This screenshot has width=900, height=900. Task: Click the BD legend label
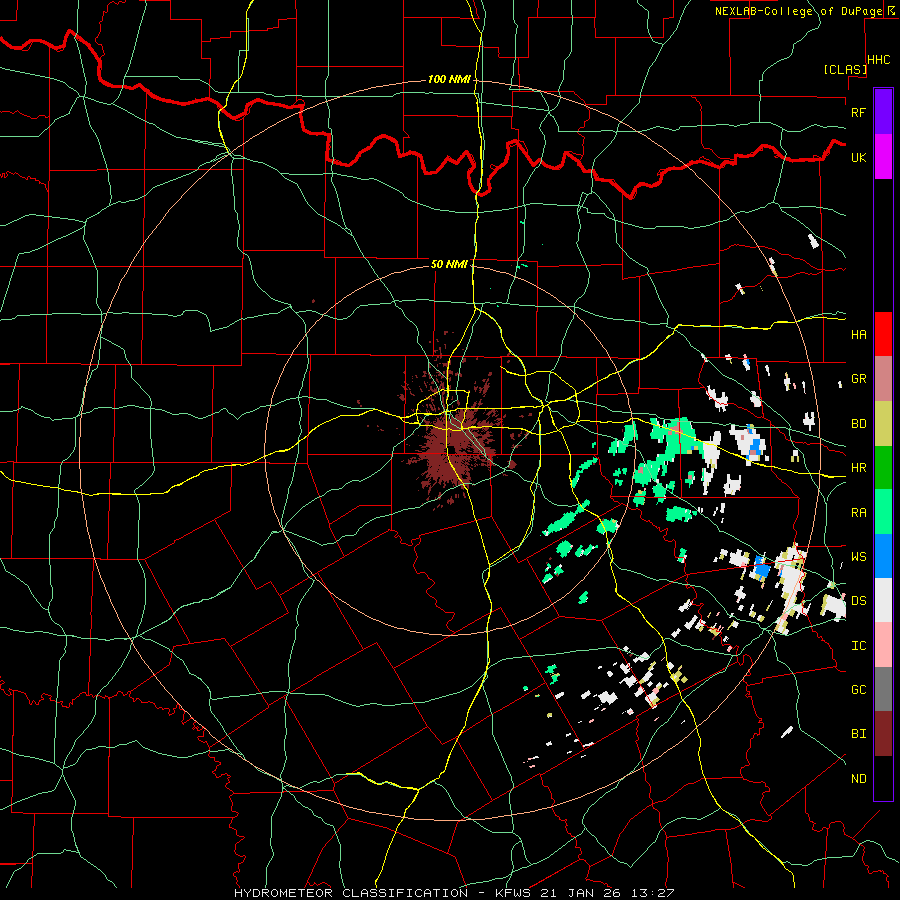click(x=858, y=424)
